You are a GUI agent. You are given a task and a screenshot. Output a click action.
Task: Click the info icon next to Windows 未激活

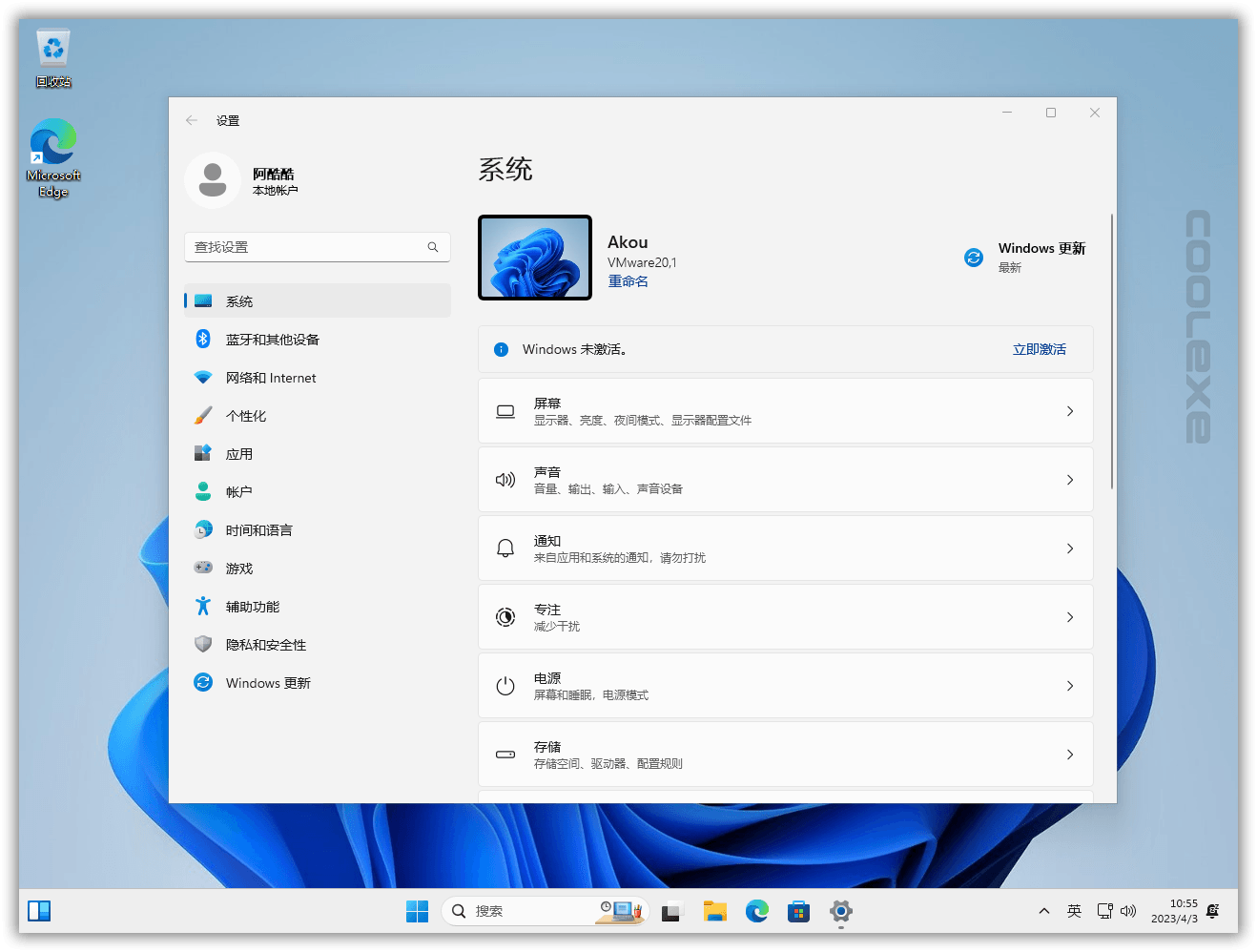(502, 350)
